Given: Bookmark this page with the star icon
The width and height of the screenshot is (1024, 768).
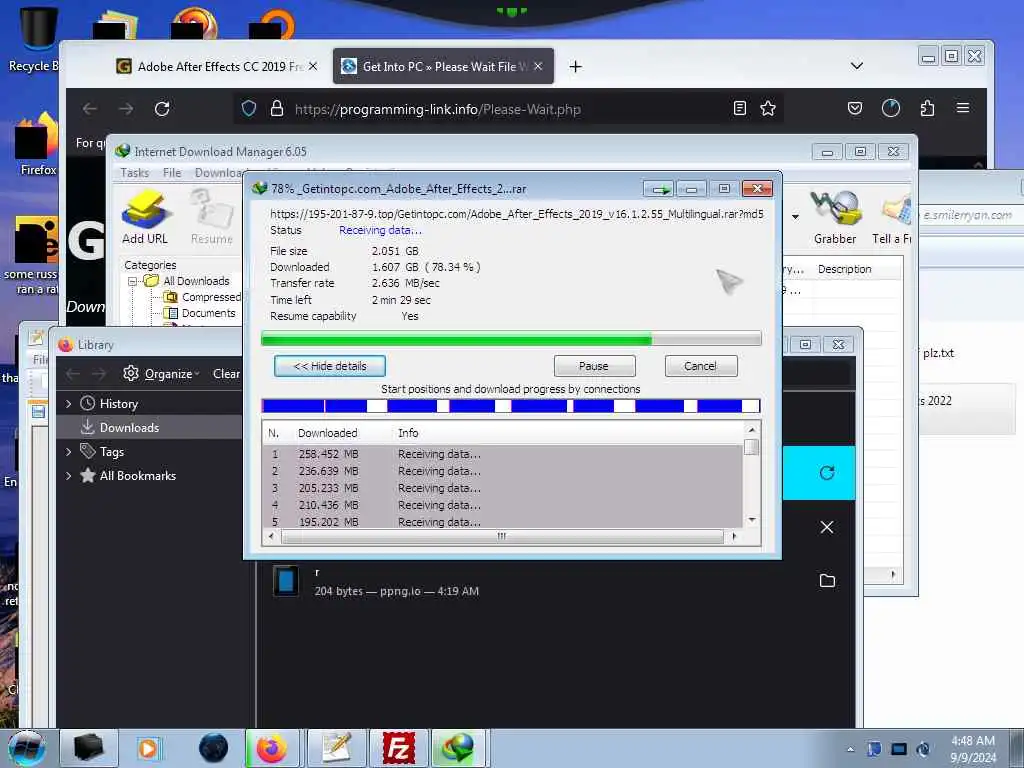Looking at the screenshot, I should click(768, 108).
